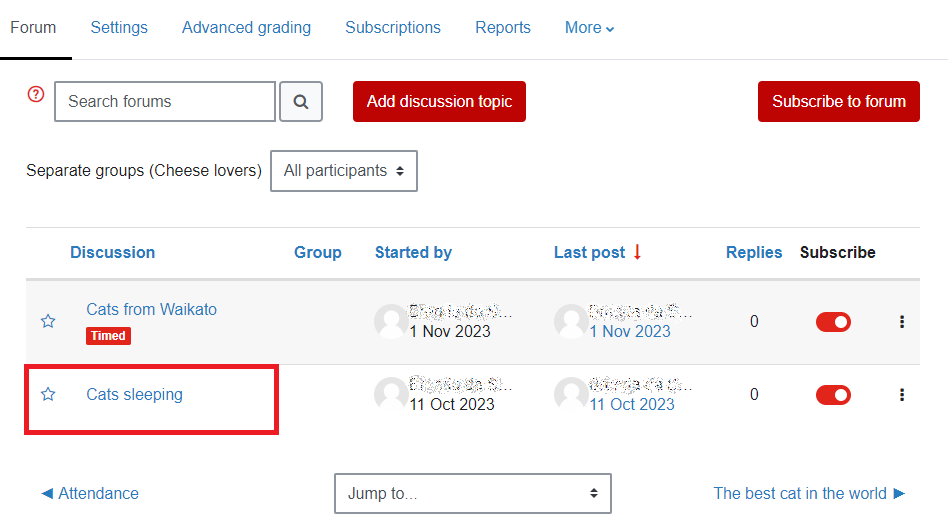Open the Jump to dropdown

point(472,493)
